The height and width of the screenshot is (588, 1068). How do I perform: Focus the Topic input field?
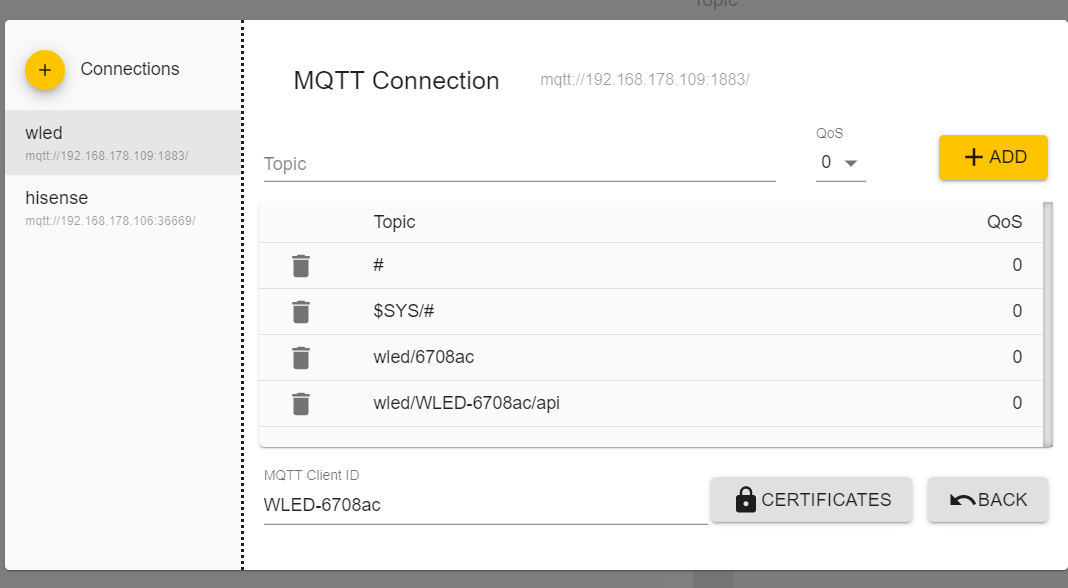pyautogui.click(x=520, y=164)
